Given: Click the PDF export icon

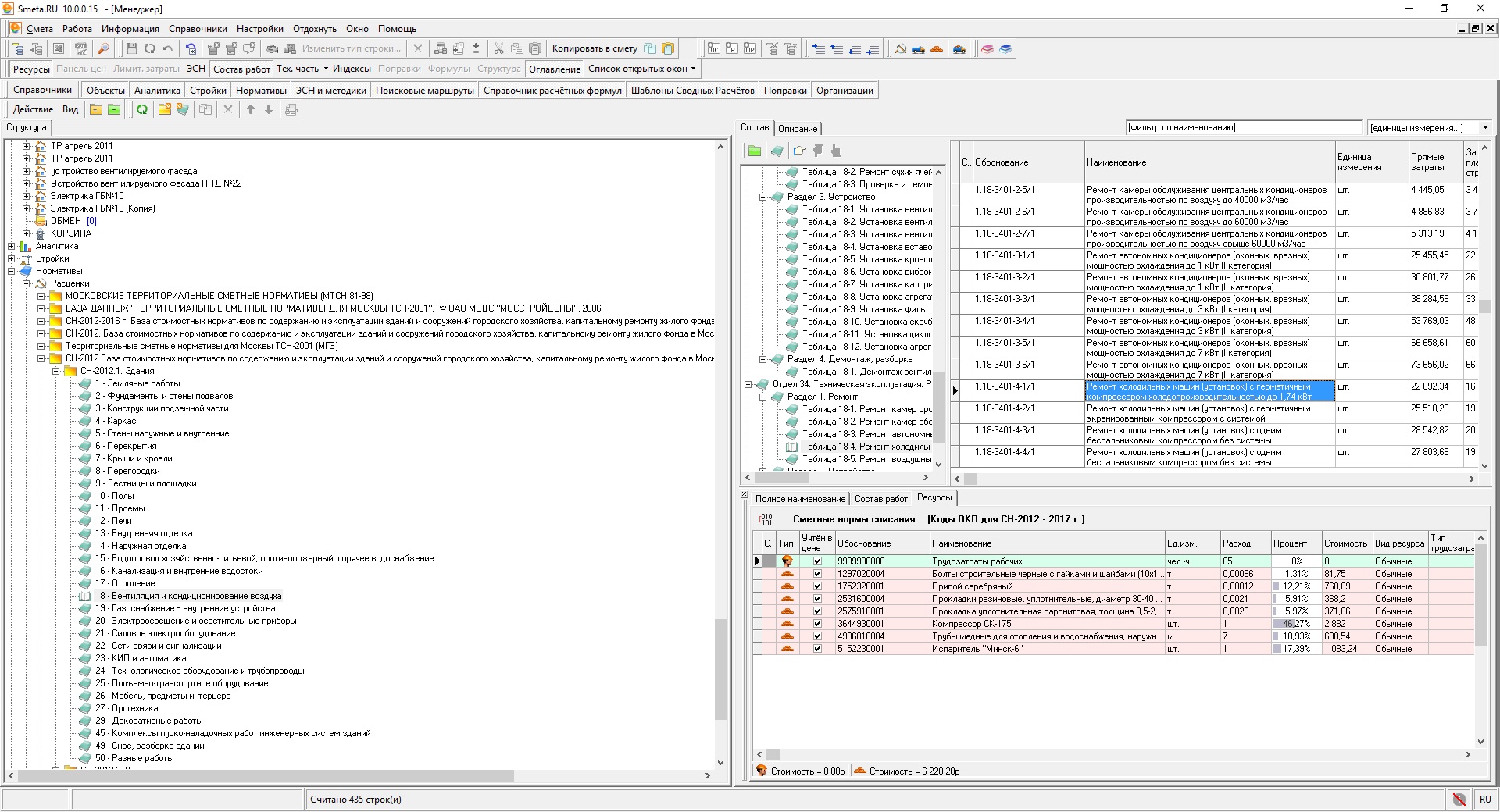Looking at the screenshot, I should pos(80,48).
